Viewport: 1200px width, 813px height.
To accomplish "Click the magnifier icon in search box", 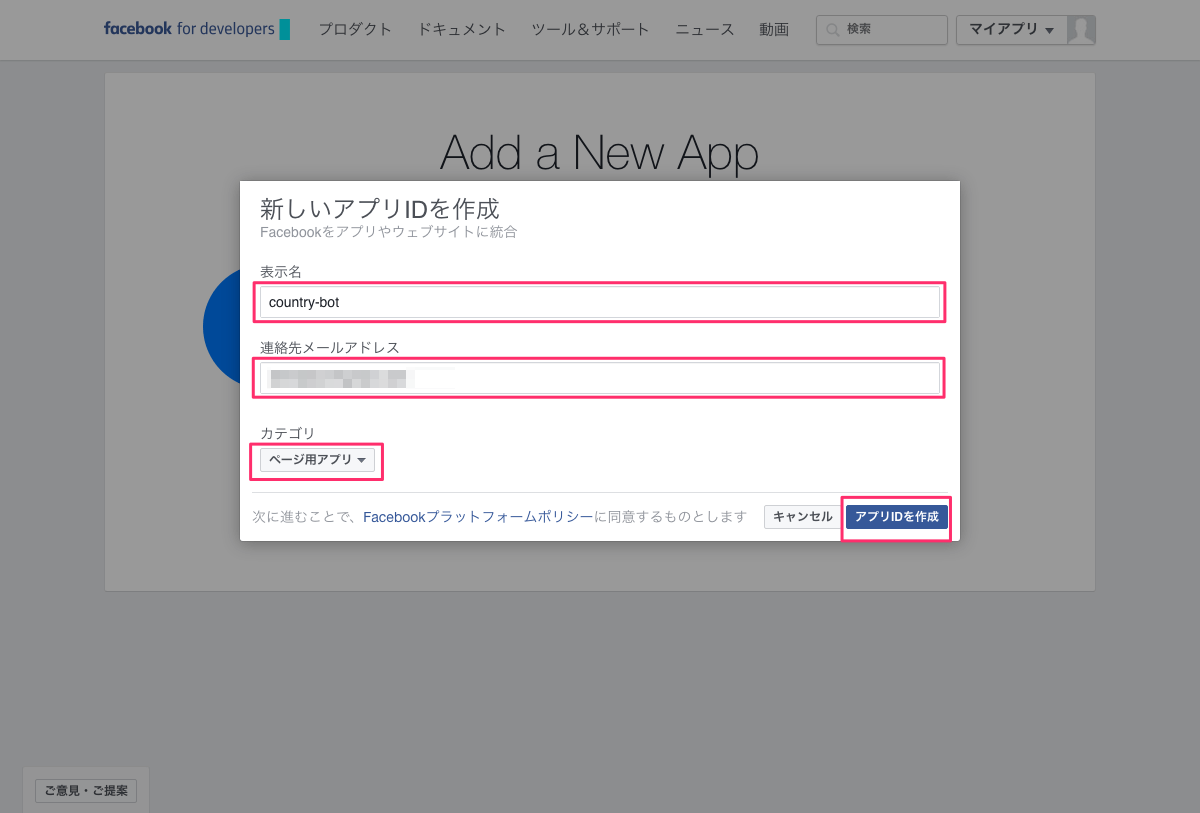I will pyautogui.click(x=832, y=30).
